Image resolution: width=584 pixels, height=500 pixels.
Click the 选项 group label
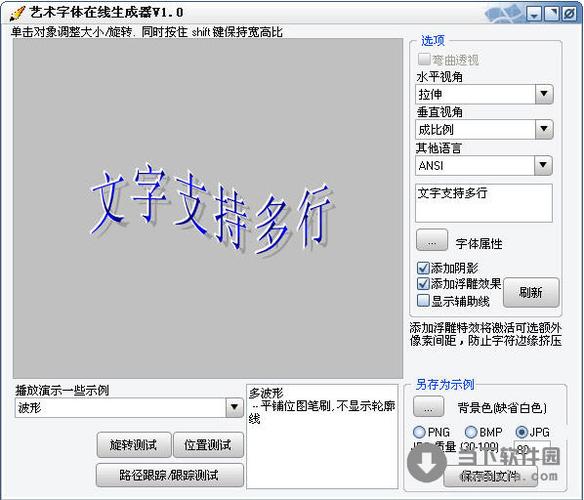(433, 40)
